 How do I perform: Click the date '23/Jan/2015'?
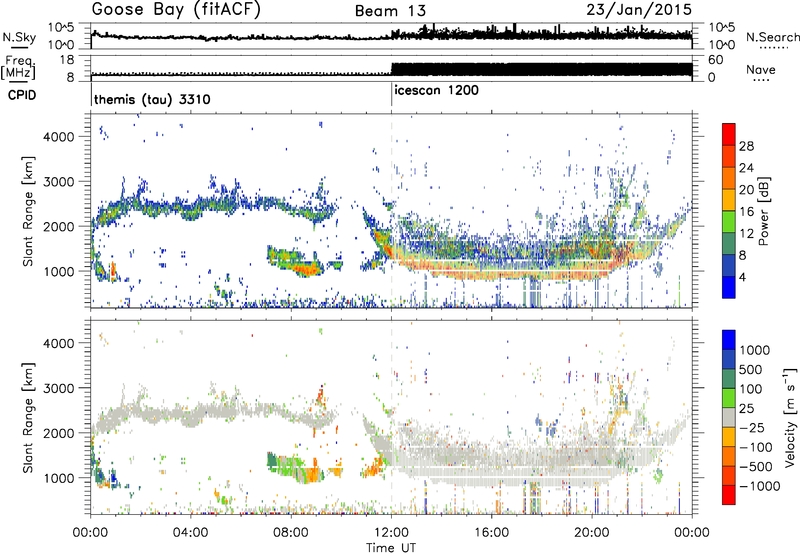[x=639, y=9]
